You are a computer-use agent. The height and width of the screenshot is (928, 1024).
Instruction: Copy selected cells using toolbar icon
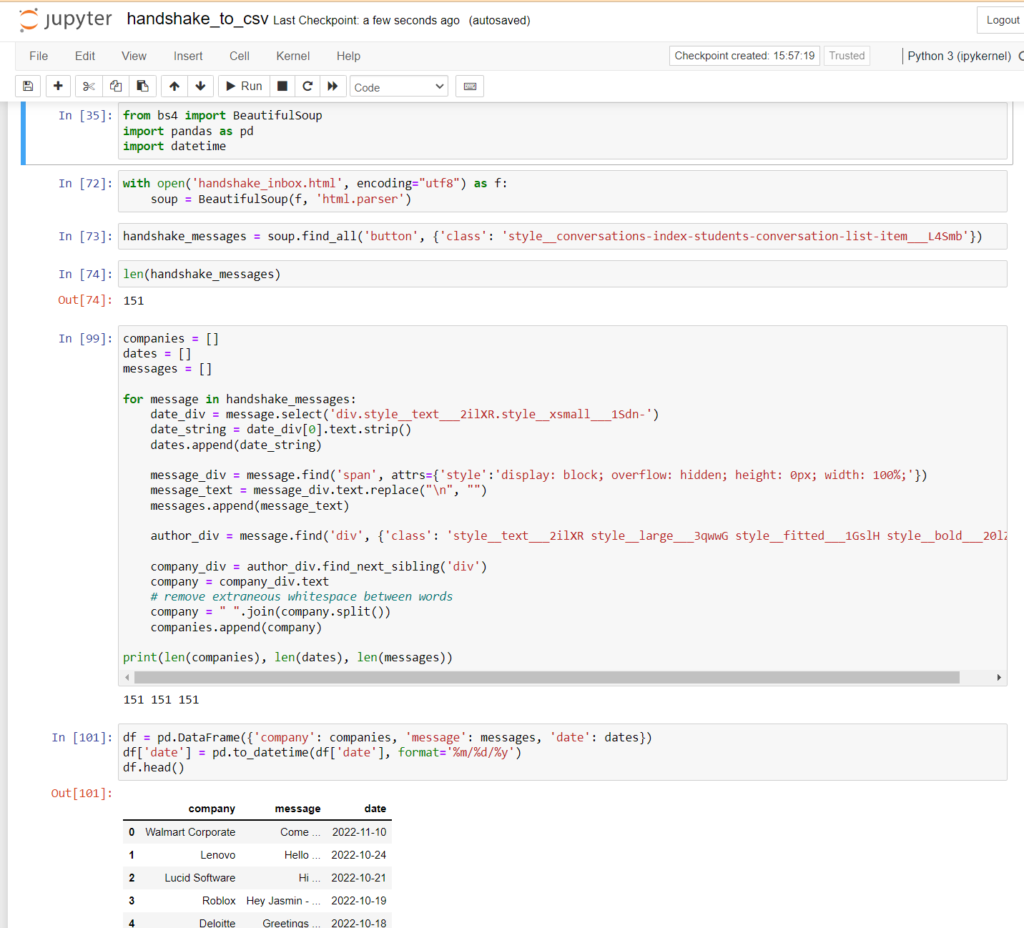coord(116,87)
